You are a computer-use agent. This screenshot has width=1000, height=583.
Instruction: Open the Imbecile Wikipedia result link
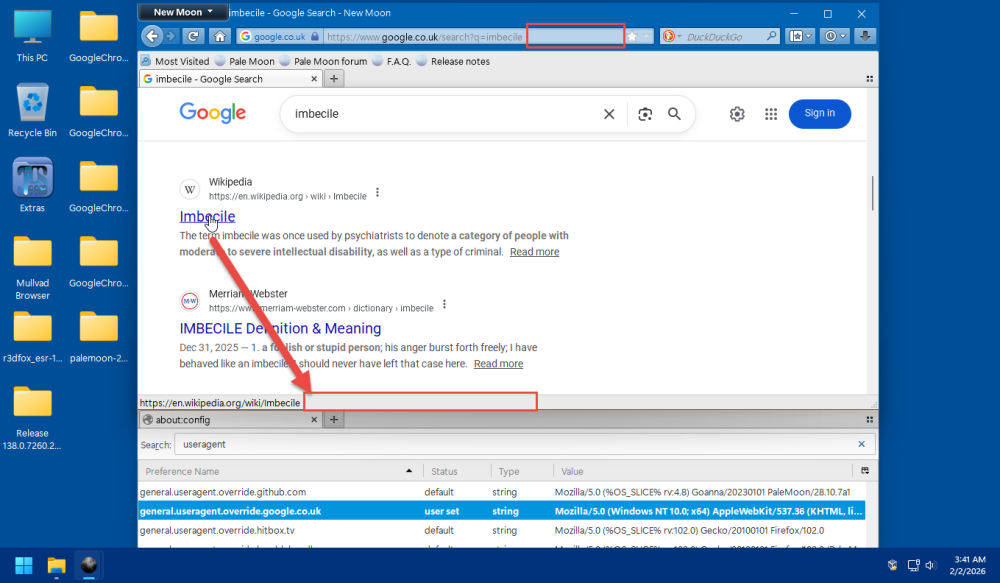pyautogui.click(x=207, y=216)
